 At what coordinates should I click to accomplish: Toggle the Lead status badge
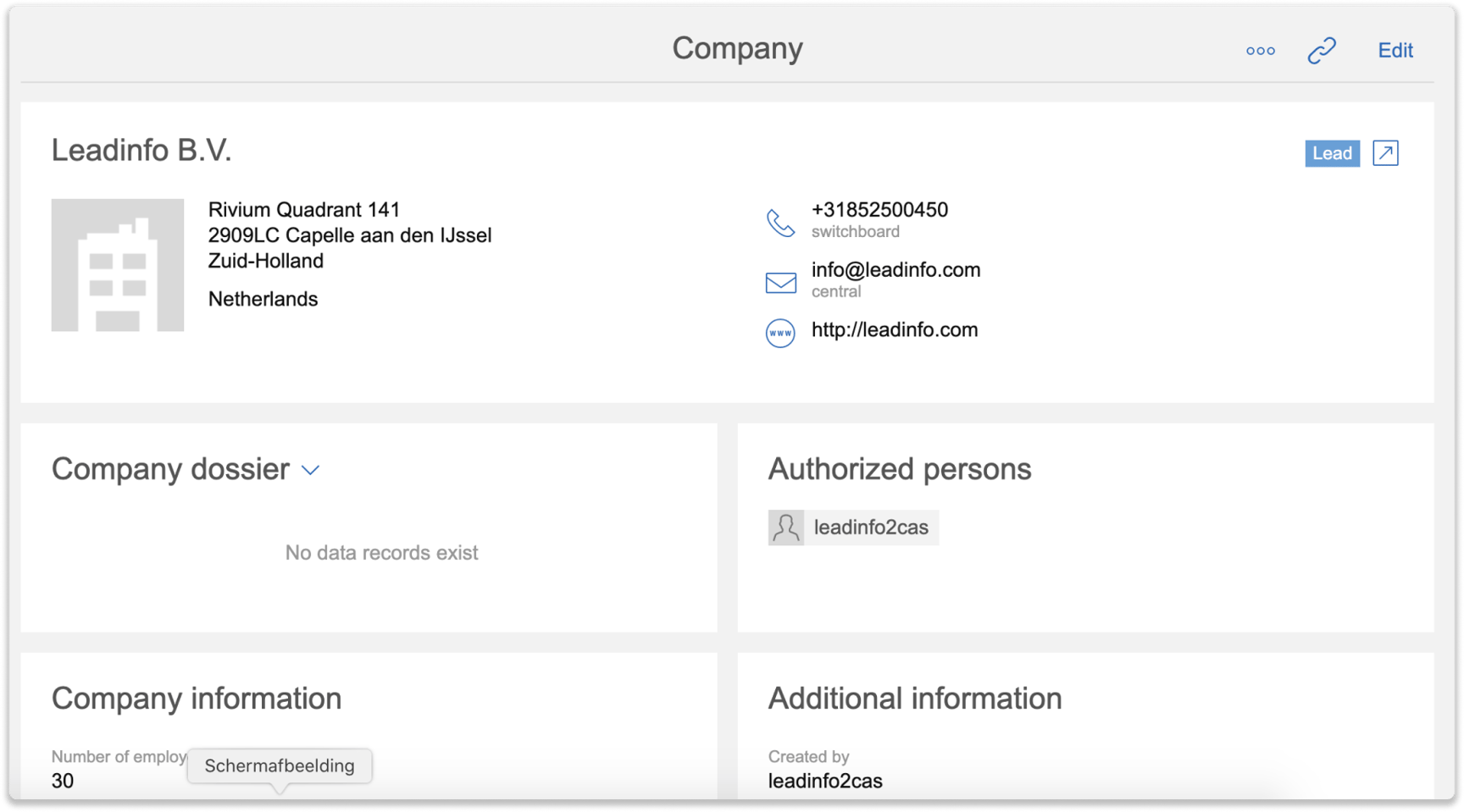point(1333,153)
